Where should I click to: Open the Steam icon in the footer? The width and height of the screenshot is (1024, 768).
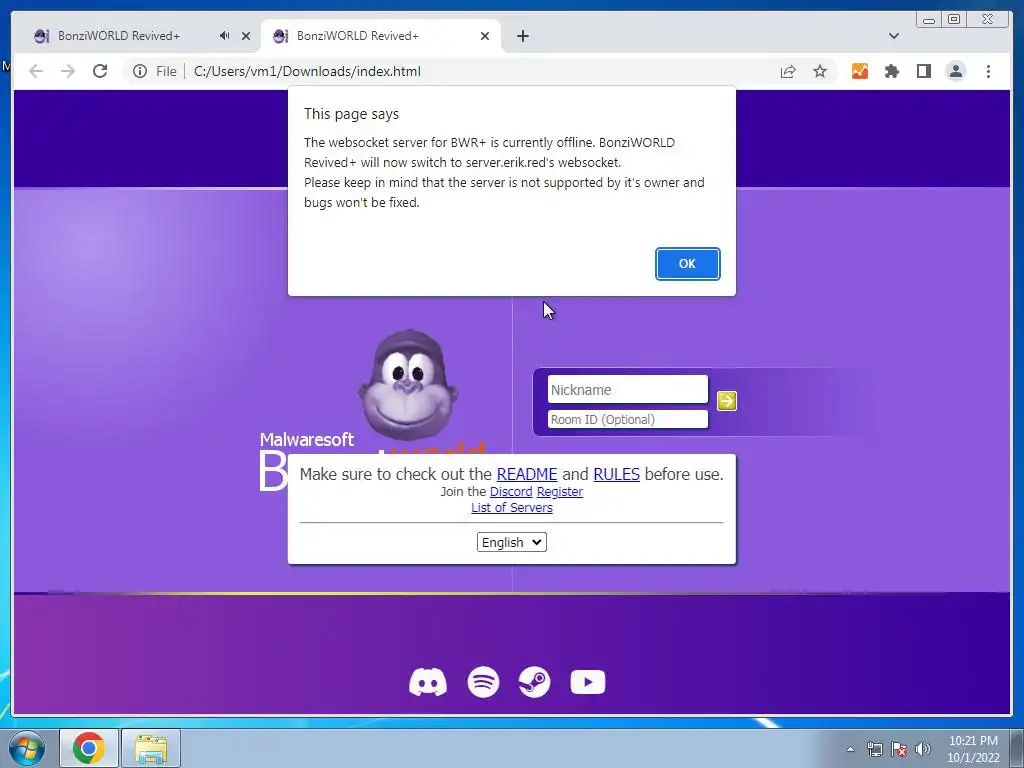(534, 682)
